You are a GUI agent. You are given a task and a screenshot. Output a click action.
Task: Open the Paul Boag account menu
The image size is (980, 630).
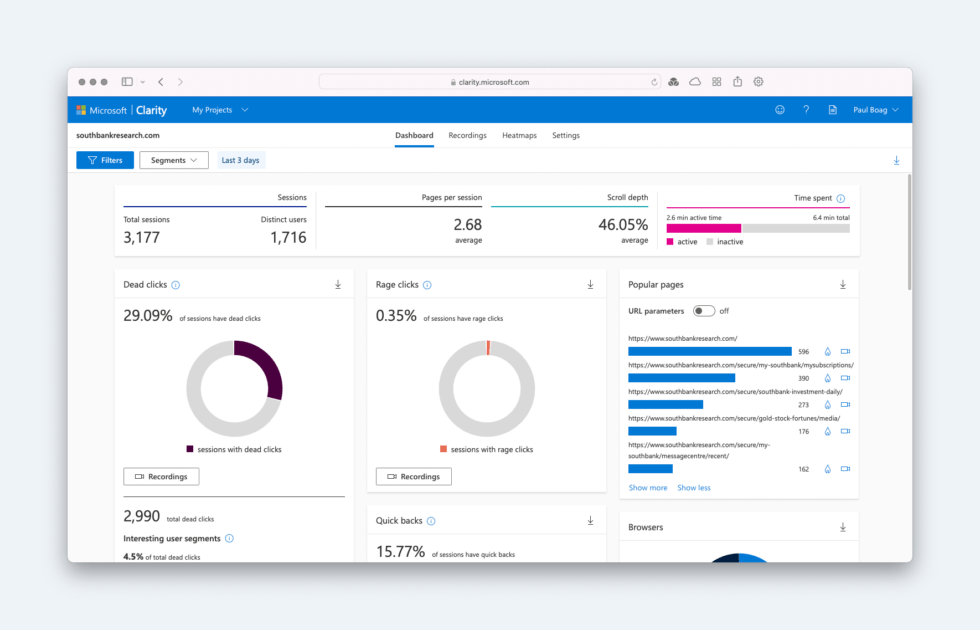click(875, 110)
